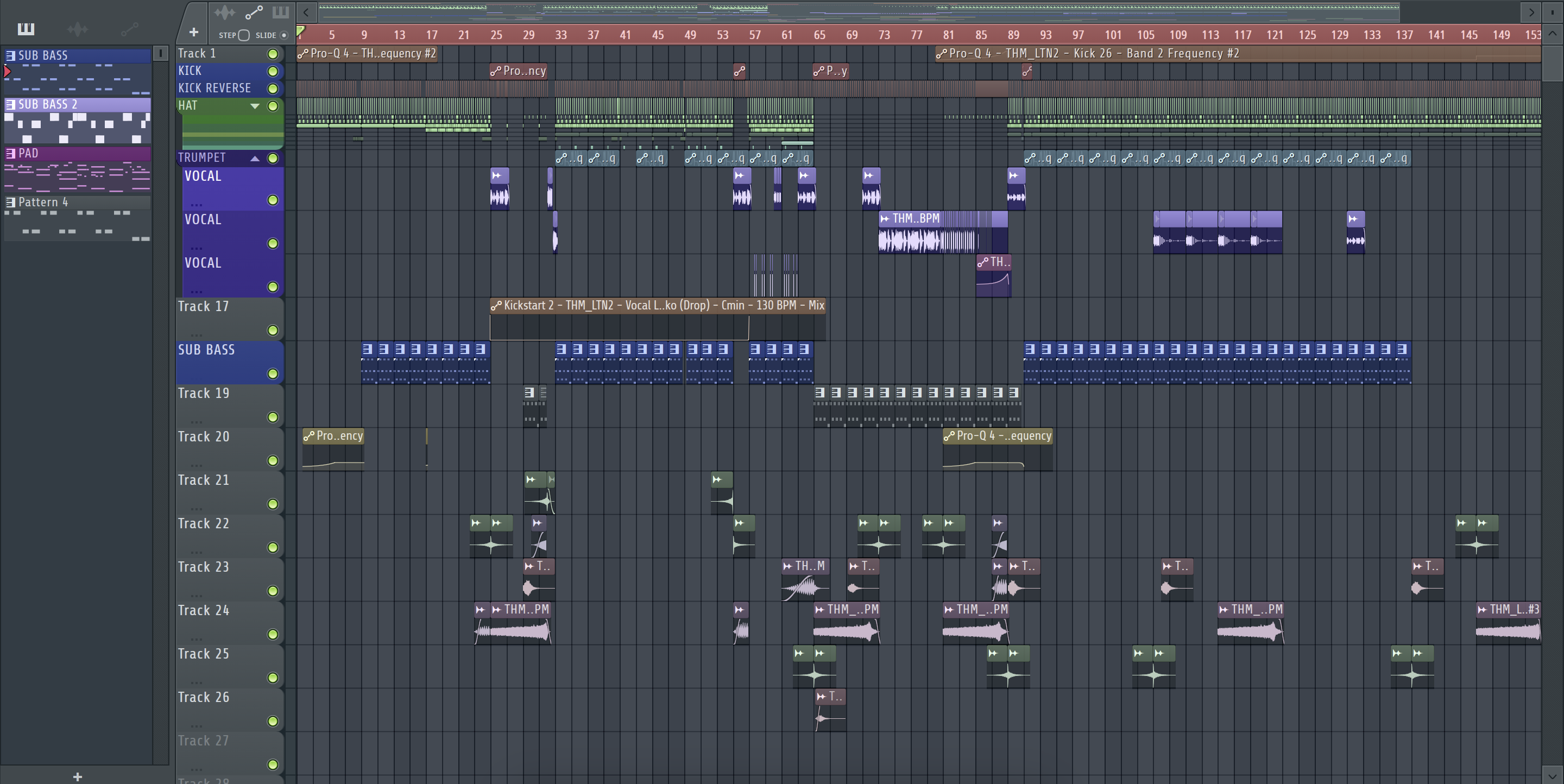Viewport: 1564px width, 784px height.
Task: Select the P..y automation clip on the KICK track
Action: point(830,71)
